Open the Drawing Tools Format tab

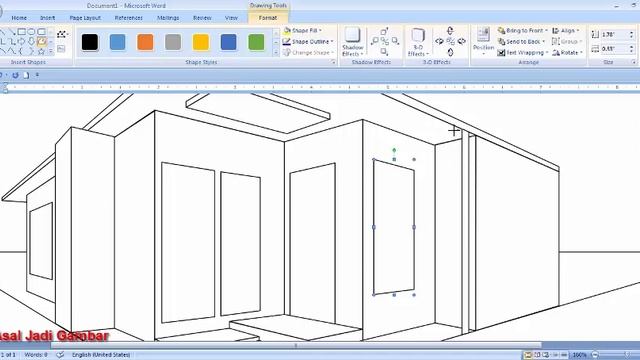tap(268, 18)
